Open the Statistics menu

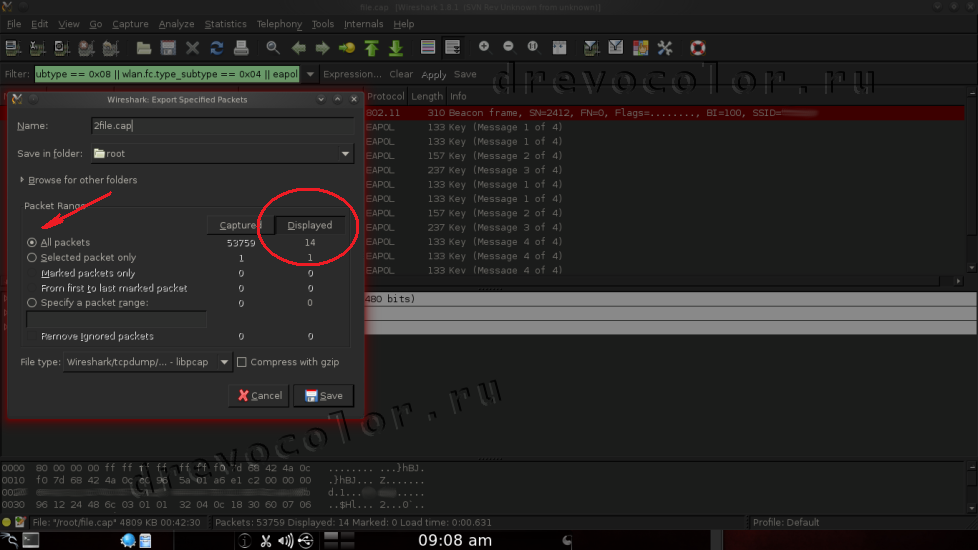coord(225,24)
